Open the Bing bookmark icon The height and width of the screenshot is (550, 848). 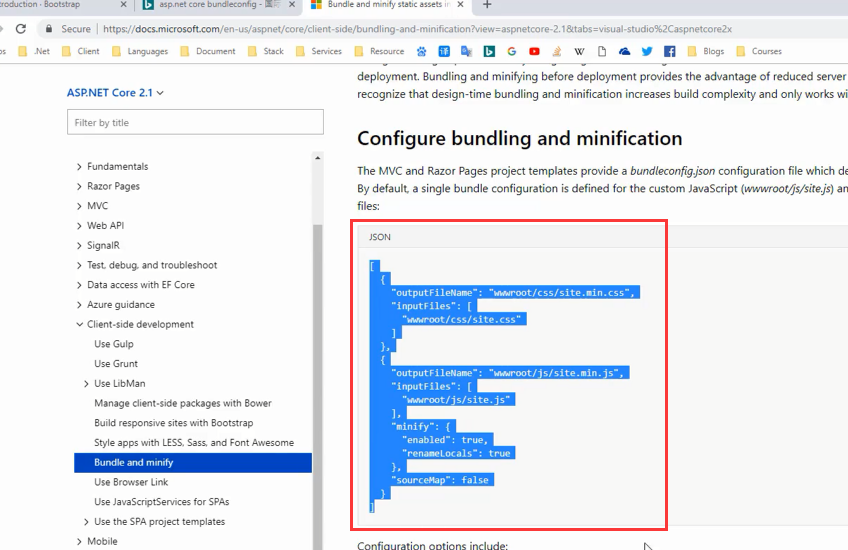pos(489,51)
